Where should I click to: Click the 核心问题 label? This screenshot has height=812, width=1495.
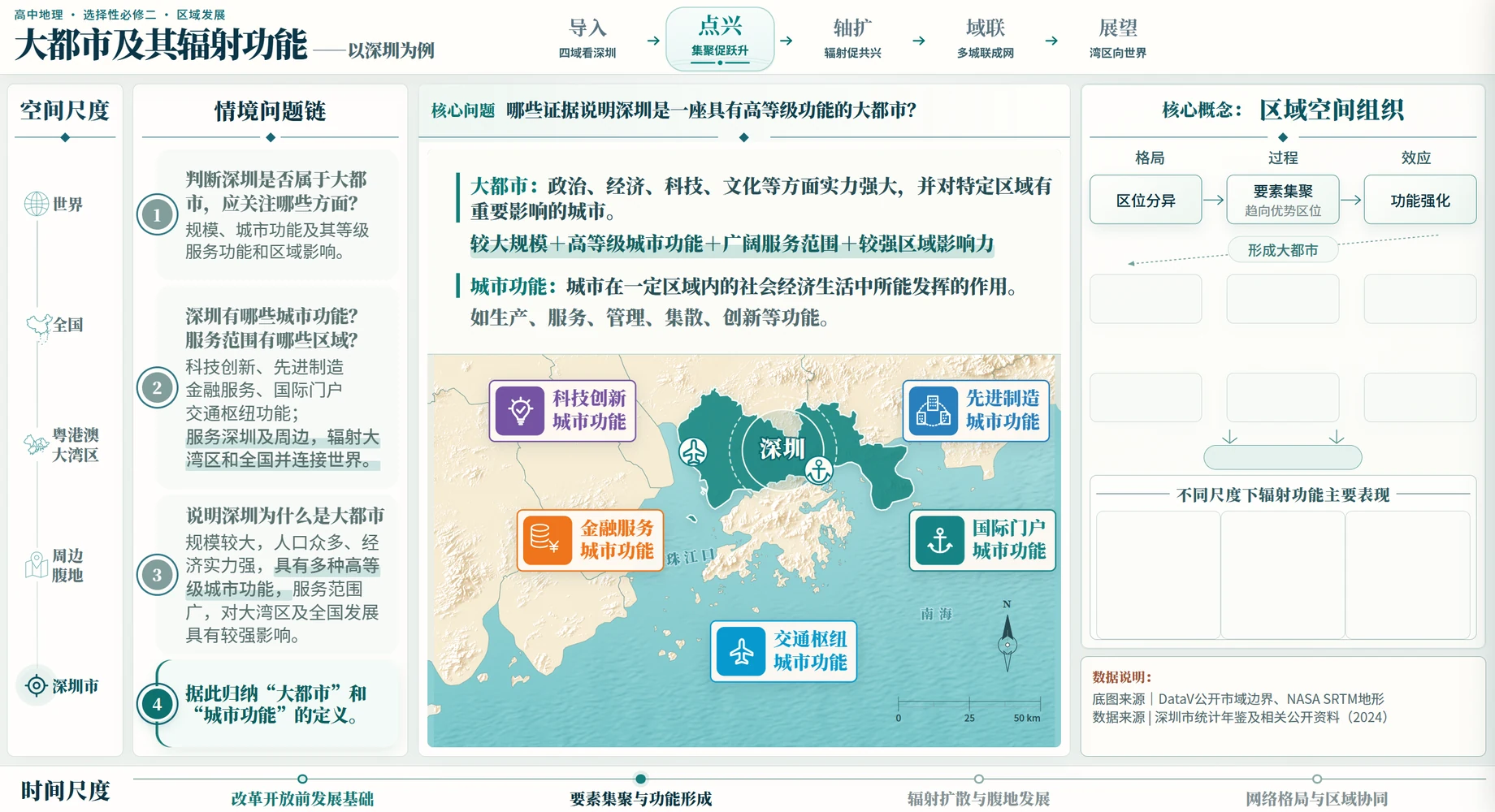pyautogui.click(x=463, y=110)
